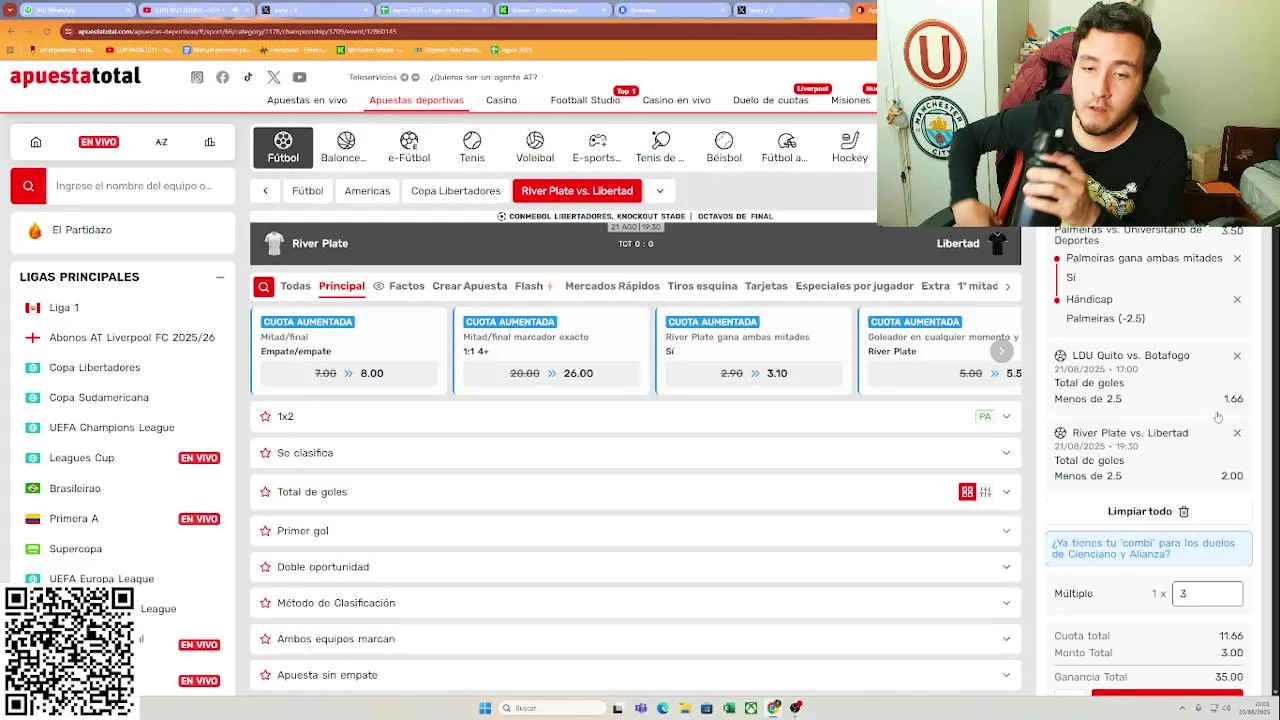1280x720 pixels.
Task: Remove LDU Quito vs. Botafogo bet
Action: point(1237,356)
